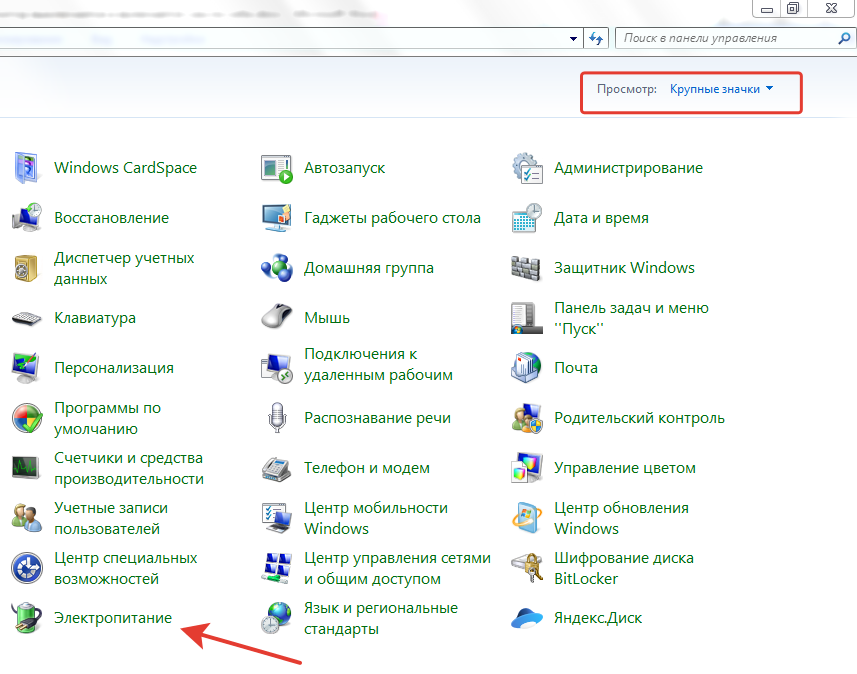Open Управление цветом icon
The height and width of the screenshot is (674, 857).
click(x=527, y=468)
